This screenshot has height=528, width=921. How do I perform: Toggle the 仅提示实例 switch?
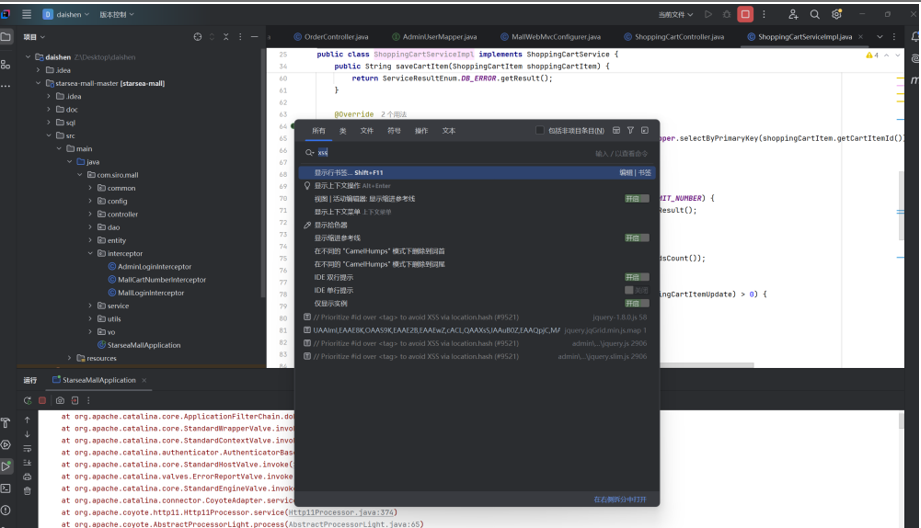636,303
